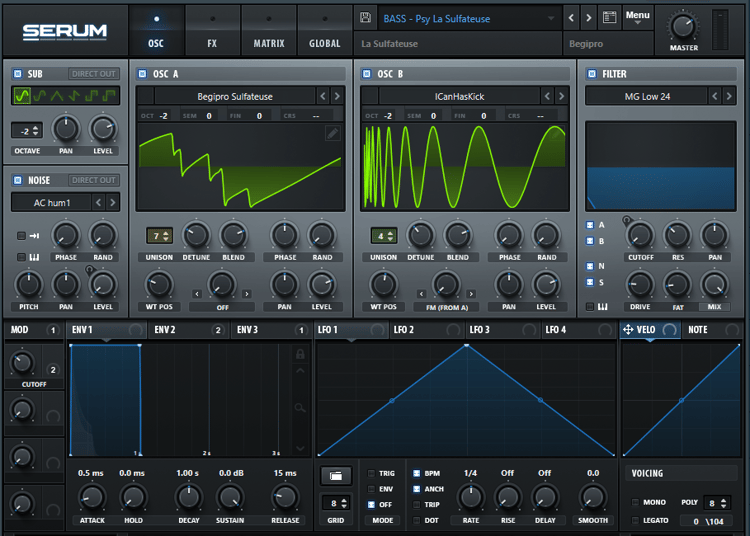The height and width of the screenshot is (536, 750).
Task: Open OSC A wavetable editor pencil icon
Action: [332, 133]
